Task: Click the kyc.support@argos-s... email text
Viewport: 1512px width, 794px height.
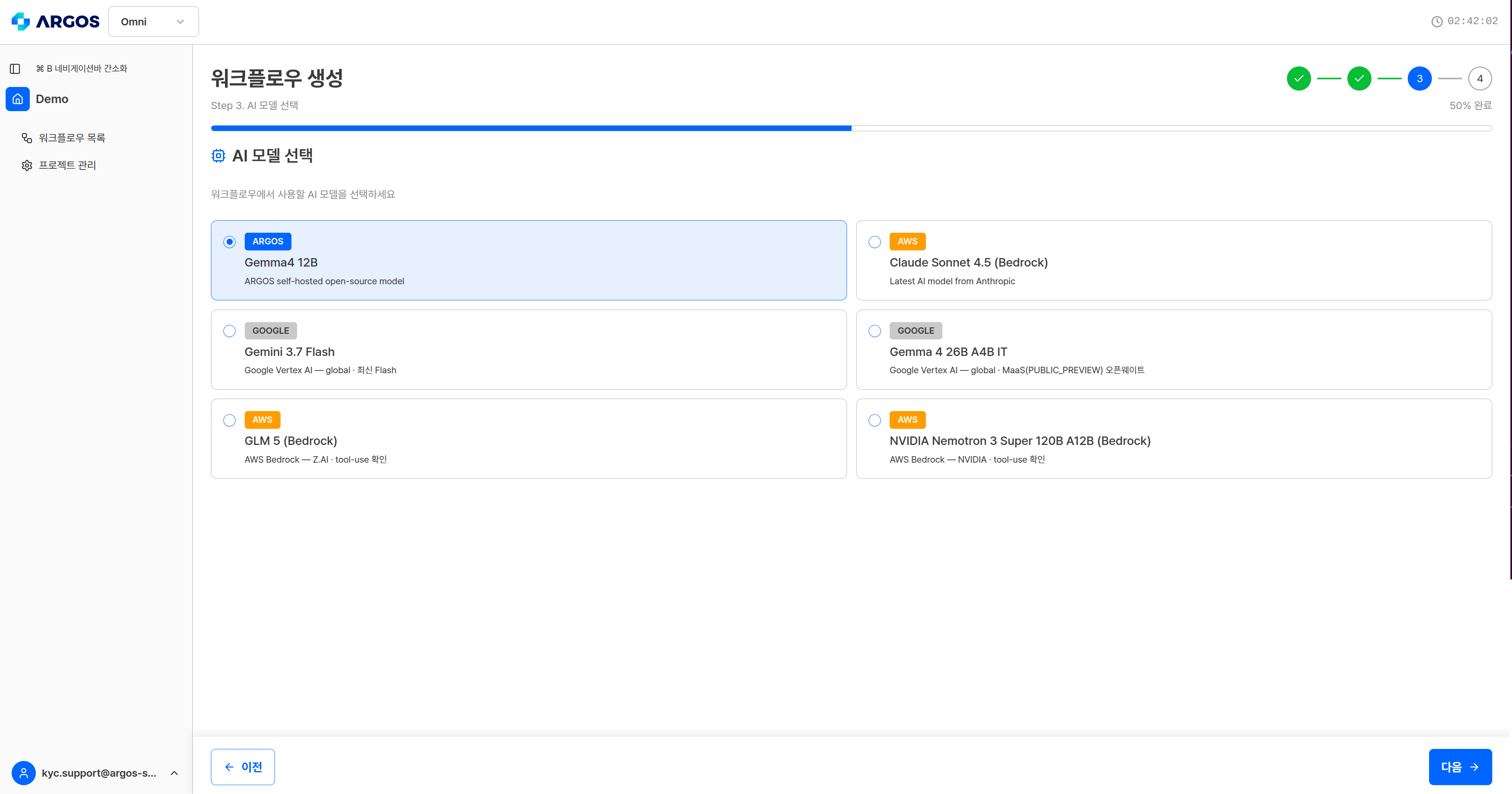Action: coord(99,773)
